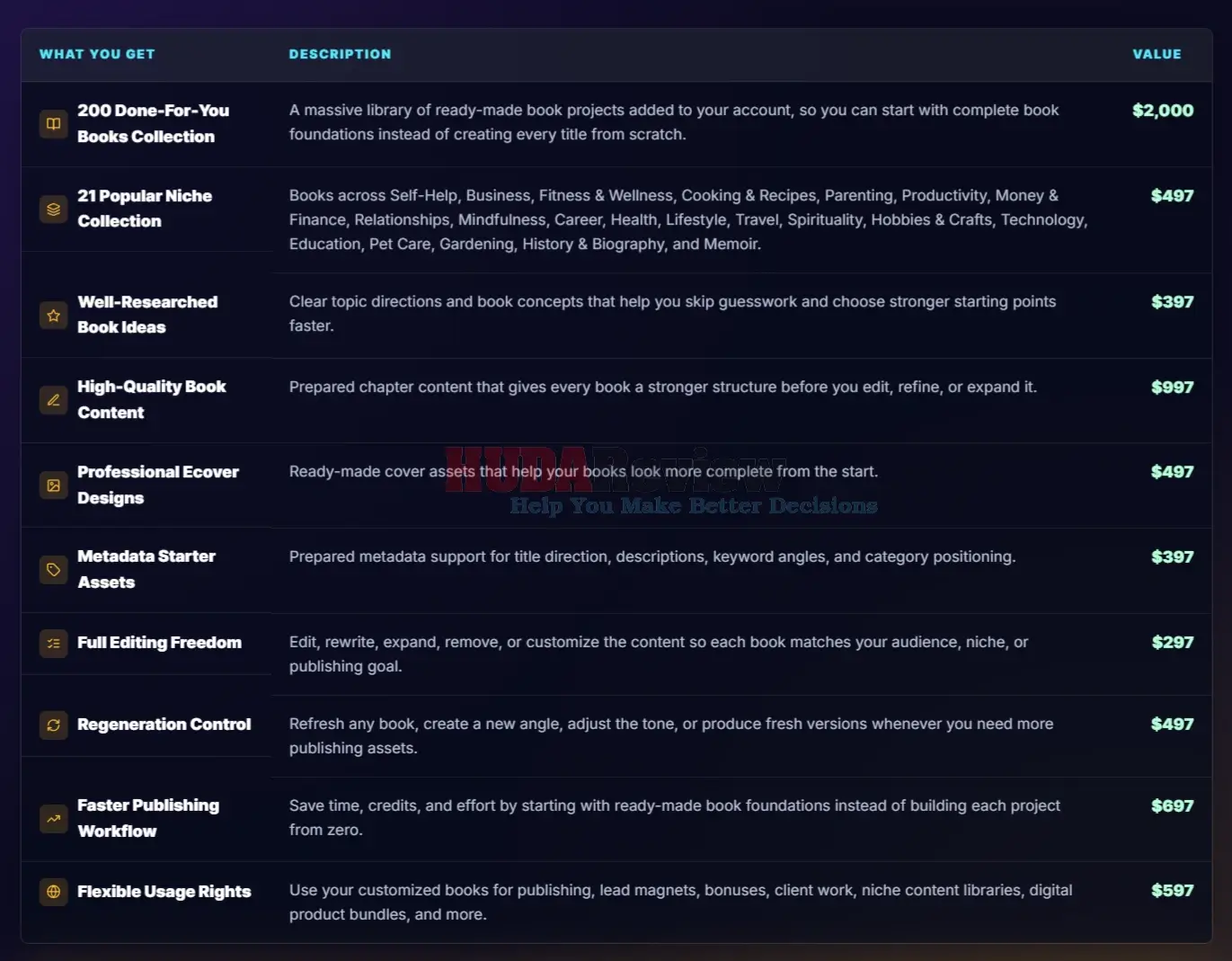Select the High-Quality Book Content title

tap(151, 399)
